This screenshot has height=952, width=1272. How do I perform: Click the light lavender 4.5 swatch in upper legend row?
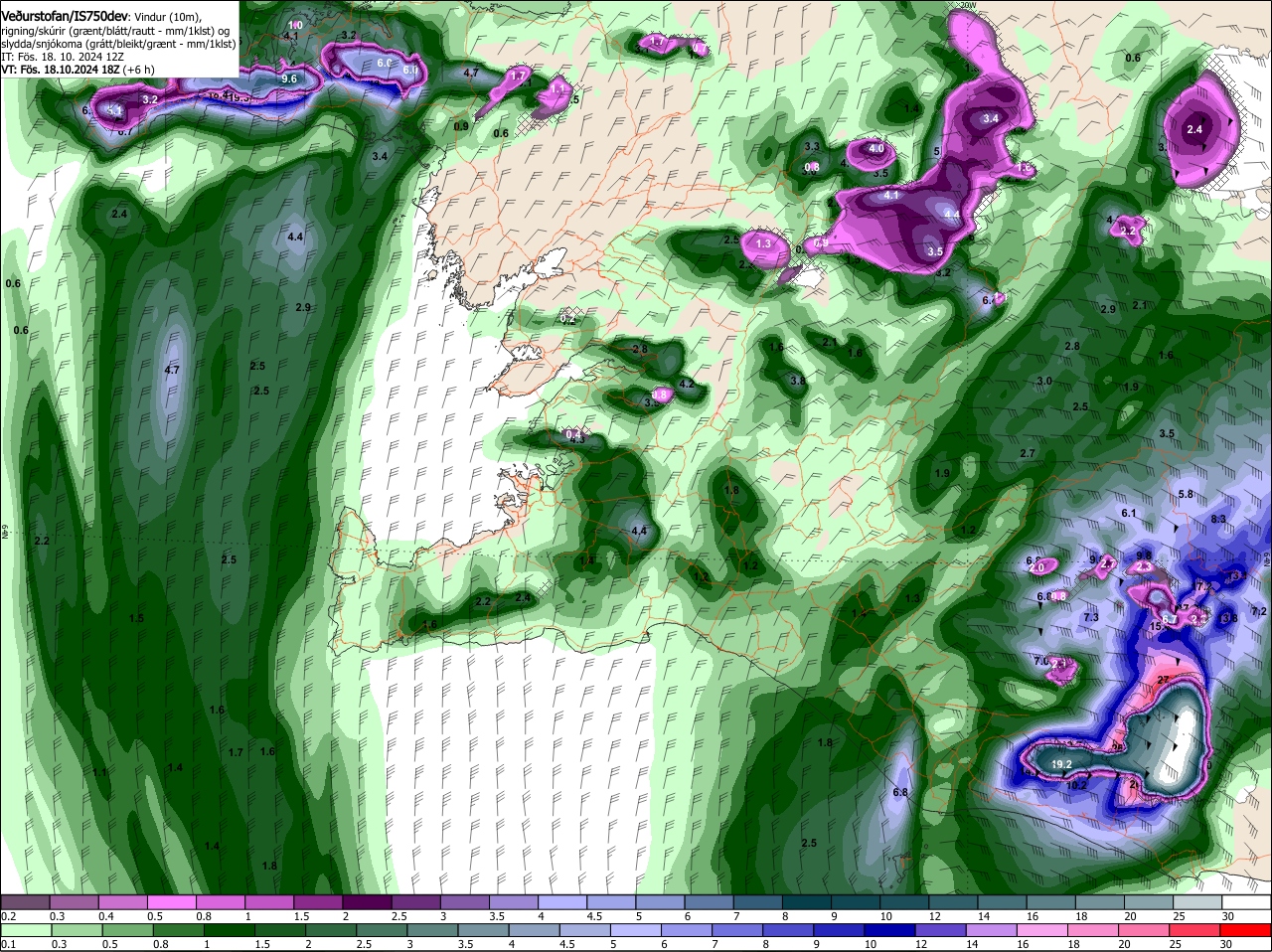click(611, 902)
